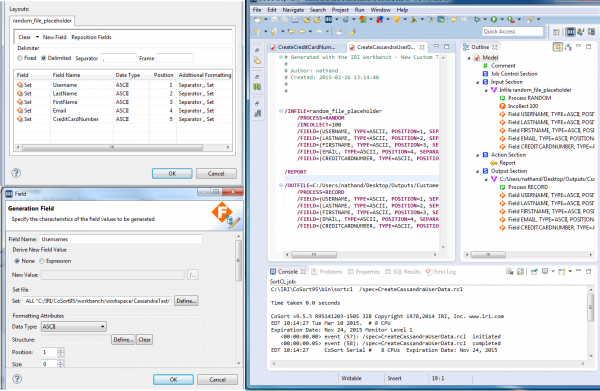Click the Outline sort icon
Screen dimensions: 600x391
click(x=568, y=47)
